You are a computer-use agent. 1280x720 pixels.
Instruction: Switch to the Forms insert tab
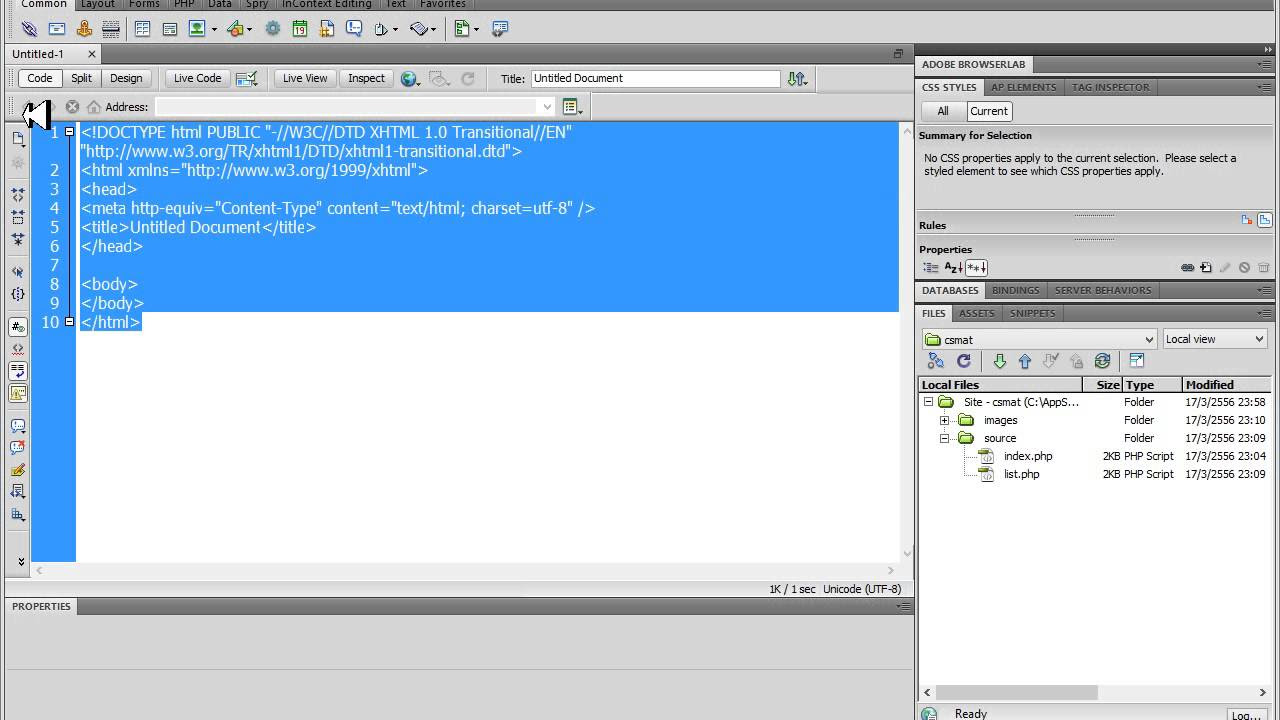144,4
